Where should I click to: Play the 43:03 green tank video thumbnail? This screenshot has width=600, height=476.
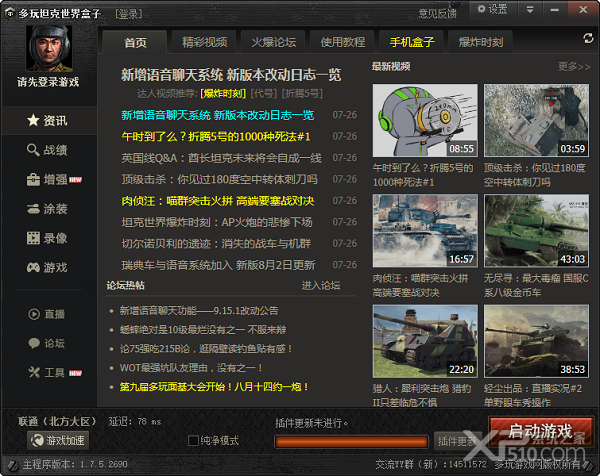pyautogui.click(x=536, y=231)
